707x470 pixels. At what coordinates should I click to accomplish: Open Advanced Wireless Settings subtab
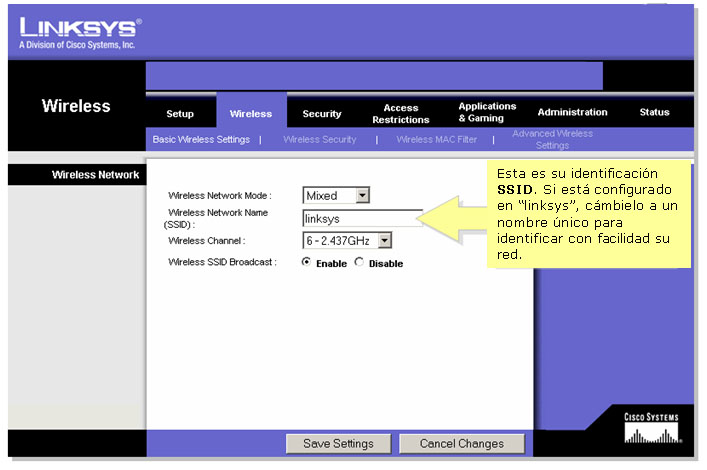click(x=552, y=139)
